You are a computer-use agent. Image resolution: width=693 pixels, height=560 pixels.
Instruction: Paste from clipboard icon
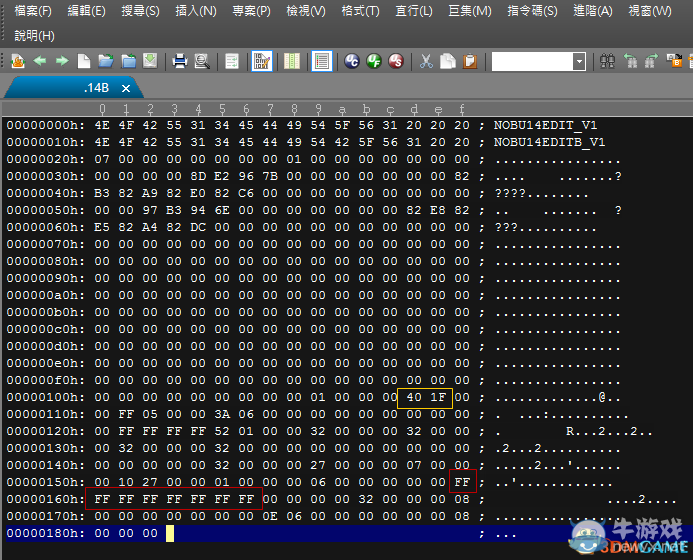[x=470, y=61]
